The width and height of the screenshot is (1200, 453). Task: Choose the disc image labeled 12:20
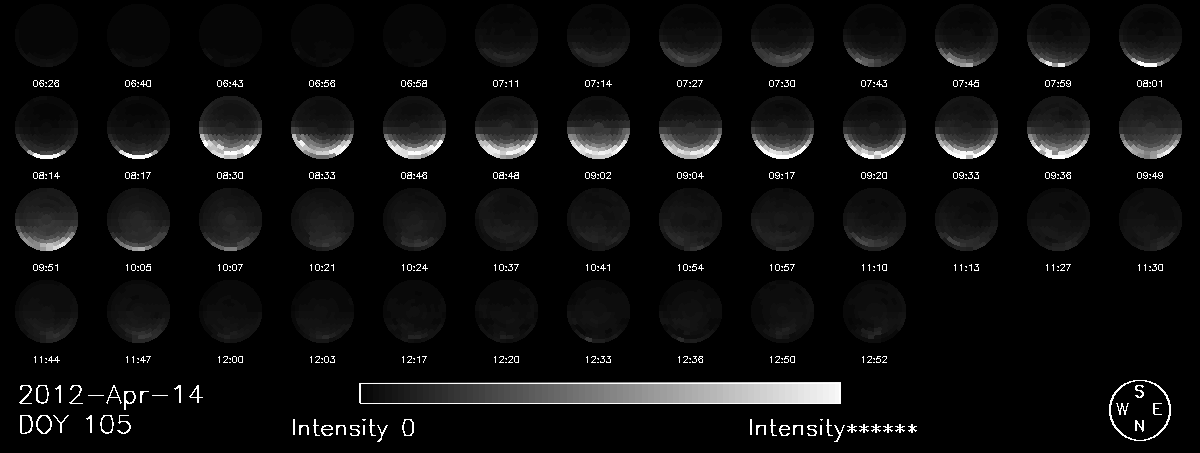click(507, 313)
